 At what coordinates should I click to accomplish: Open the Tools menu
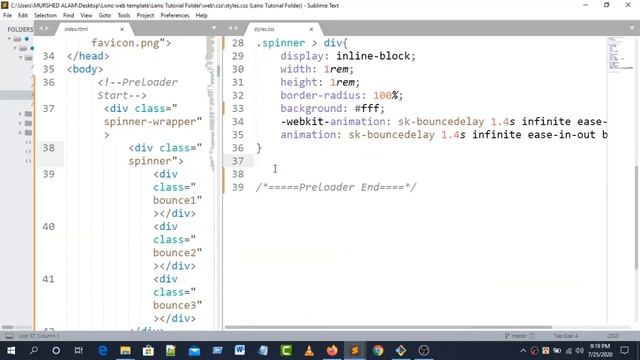tap(124, 16)
